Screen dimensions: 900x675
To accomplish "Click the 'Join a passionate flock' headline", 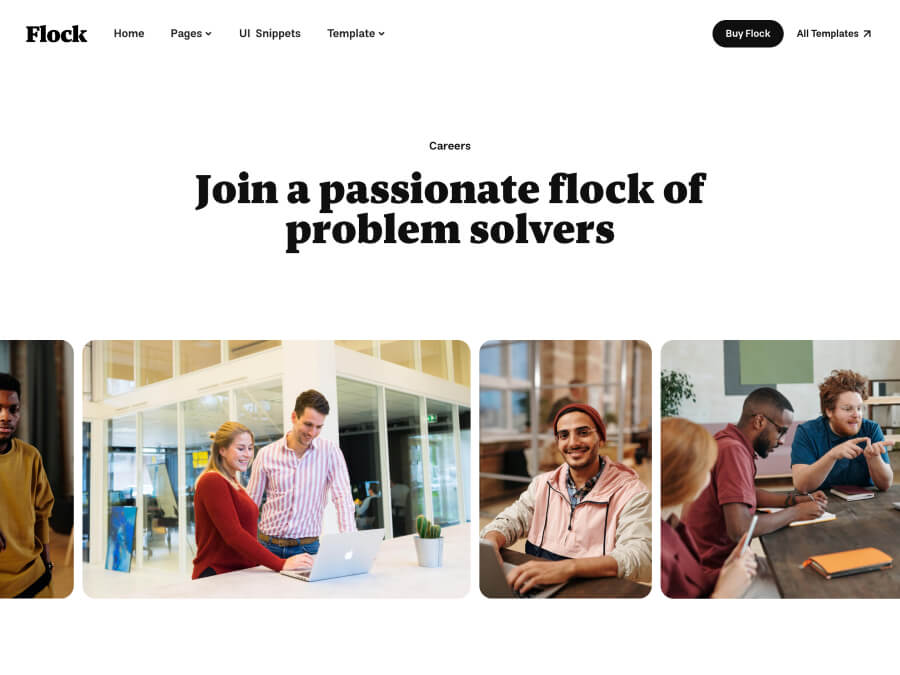I will [x=450, y=211].
